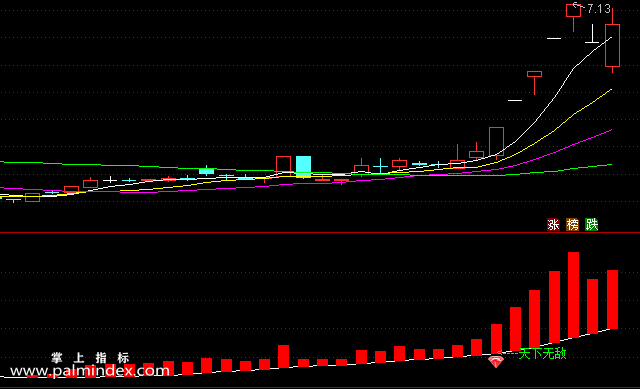This screenshot has height=389, width=640.
Task: Click the green long-term average line end
Action: (611, 164)
